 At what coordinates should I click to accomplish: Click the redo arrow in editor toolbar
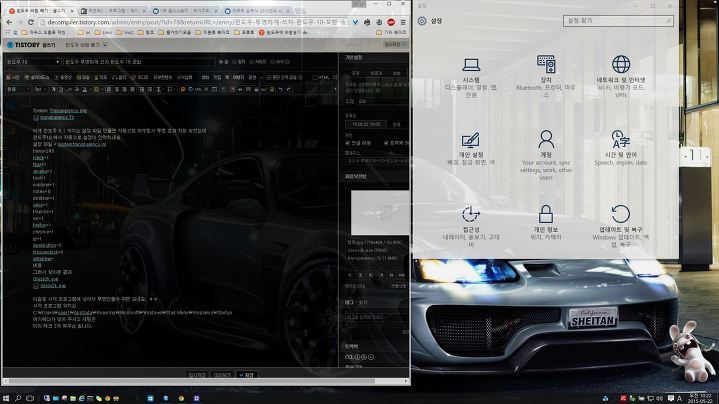pyautogui.click(x=288, y=89)
